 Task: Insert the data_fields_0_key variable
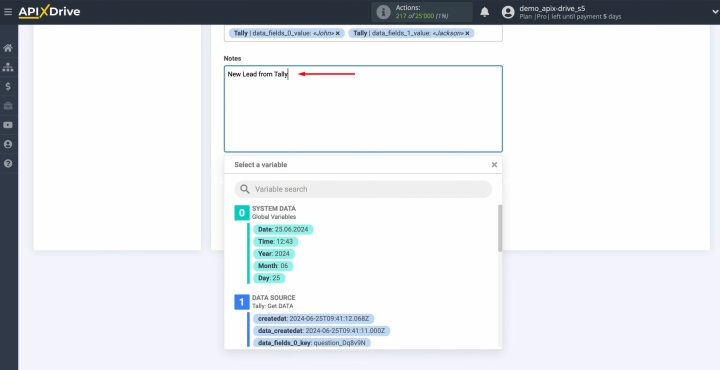coord(312,342)
